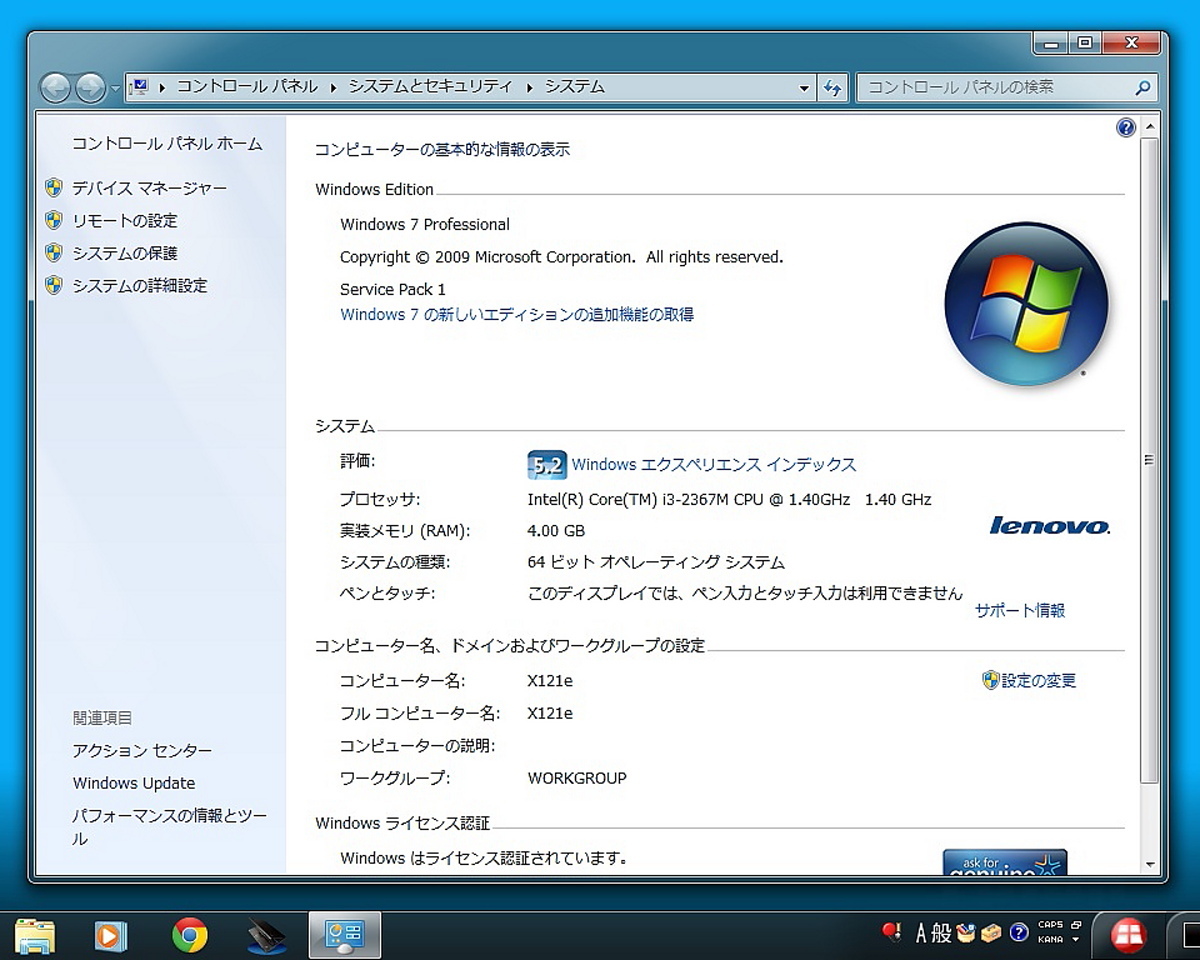Screen dimensions: 1200x960
Task: Click Service Pack 1 text
Action: [393, 289]
